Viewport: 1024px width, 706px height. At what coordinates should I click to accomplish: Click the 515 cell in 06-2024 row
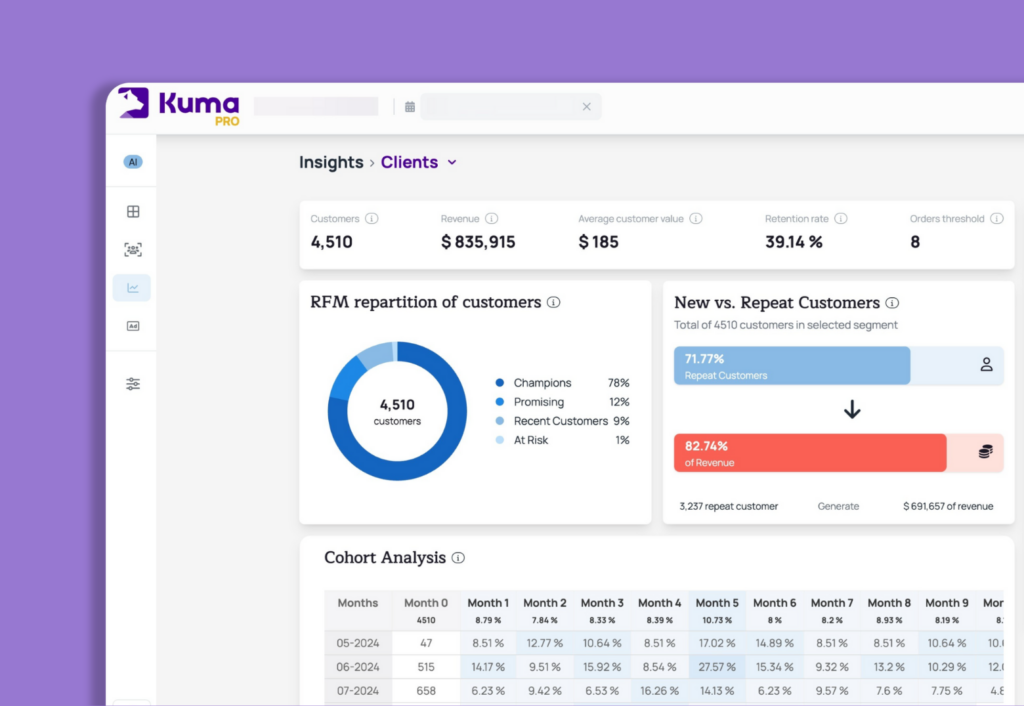pyautogui.click(x=426, y=667)
